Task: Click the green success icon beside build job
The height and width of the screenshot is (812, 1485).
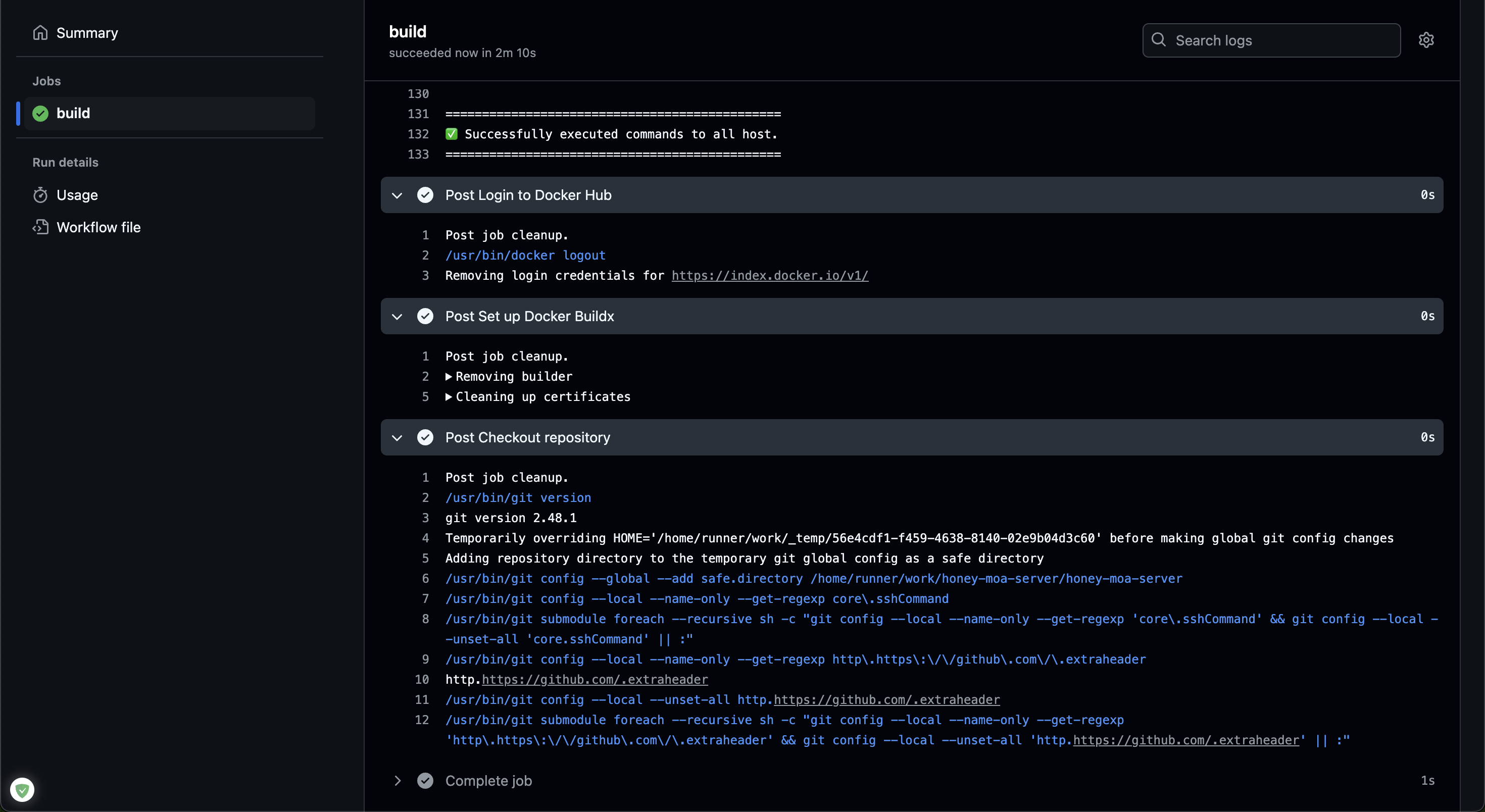Action: pos(40,114)
